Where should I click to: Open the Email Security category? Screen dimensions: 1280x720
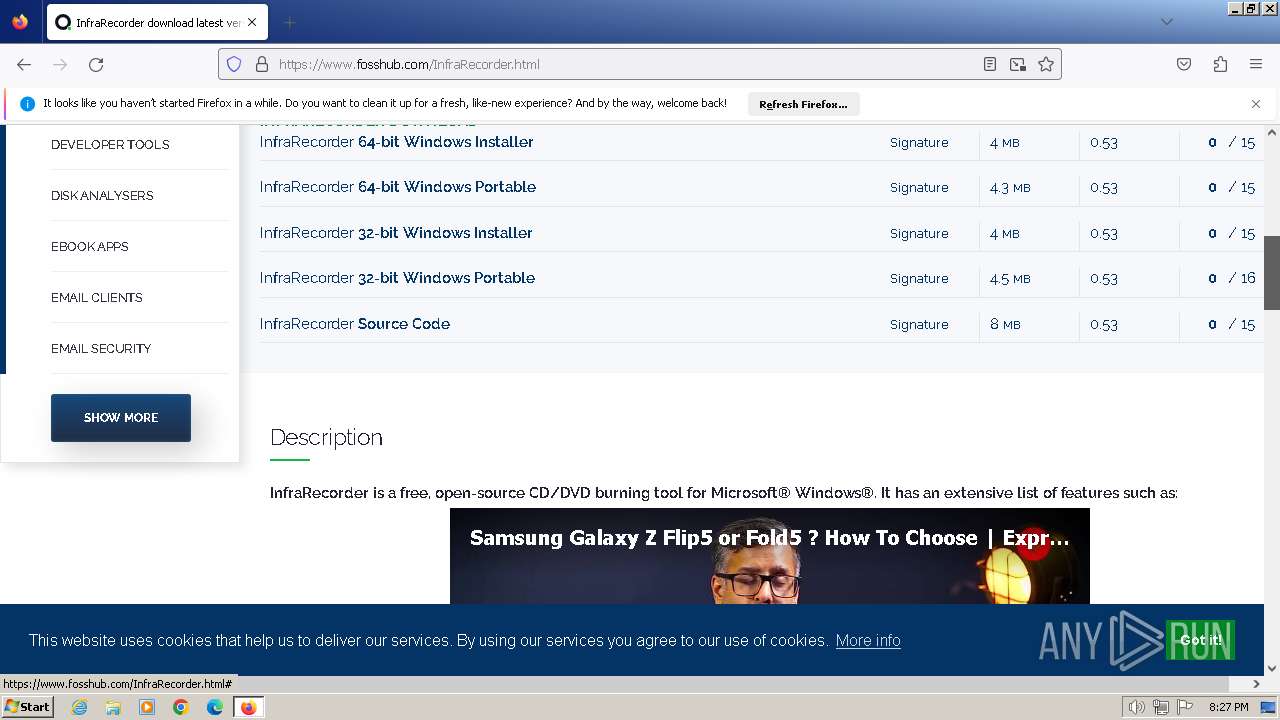point(101,348)
